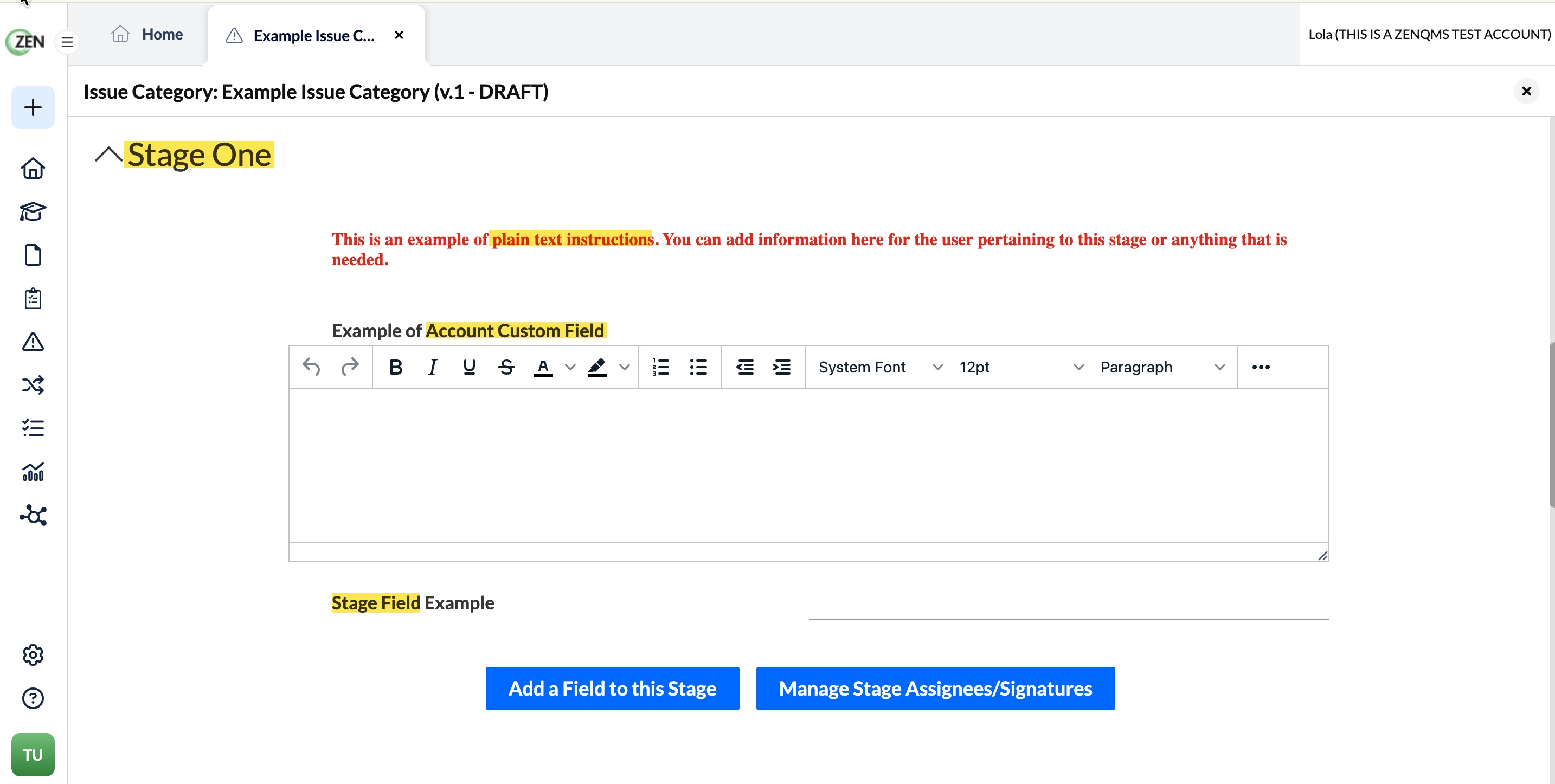Open the help question mark icon
Screen dimensions: 1555x784
point(33,698)
